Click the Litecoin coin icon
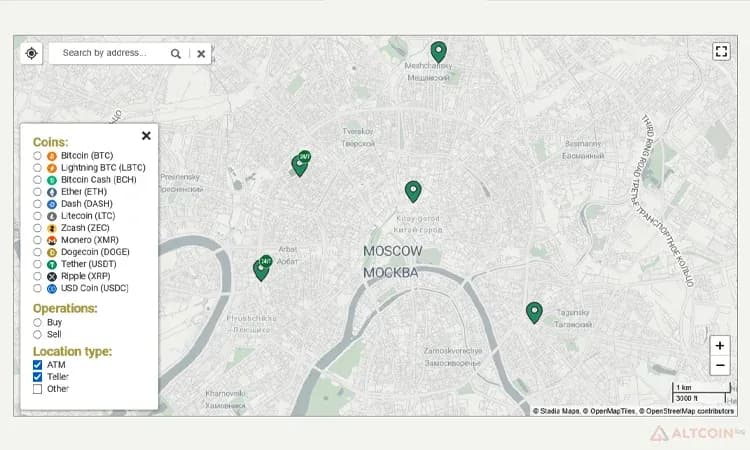This screenshot has width=750, height=450. pyautogui.click(x=52, y=216)
